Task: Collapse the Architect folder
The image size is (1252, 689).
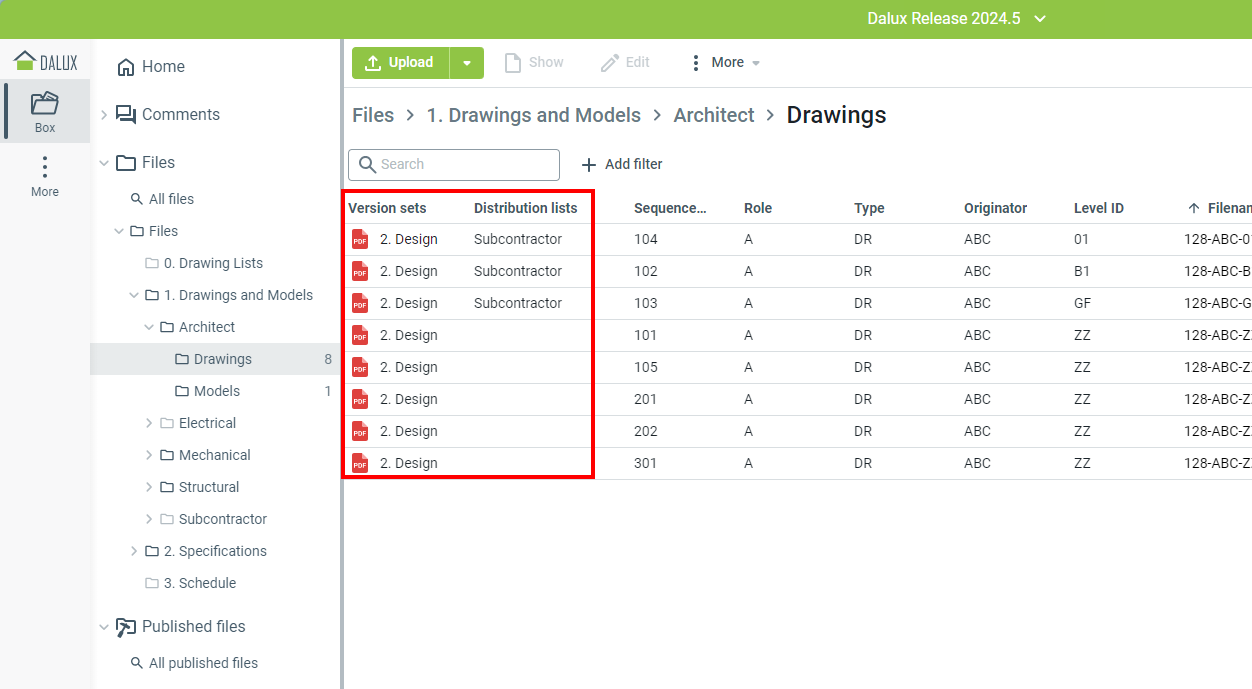Action: tap(150, 327)
